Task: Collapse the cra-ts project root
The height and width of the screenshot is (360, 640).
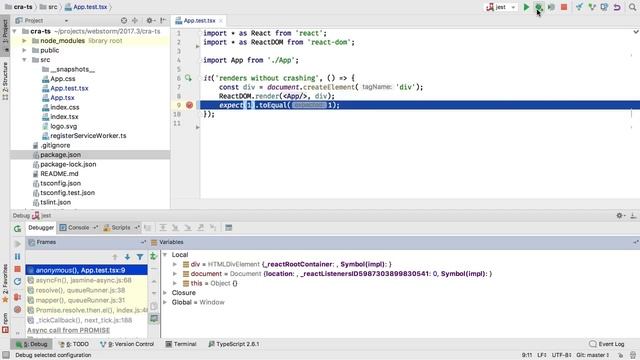Action: point(15,31)
